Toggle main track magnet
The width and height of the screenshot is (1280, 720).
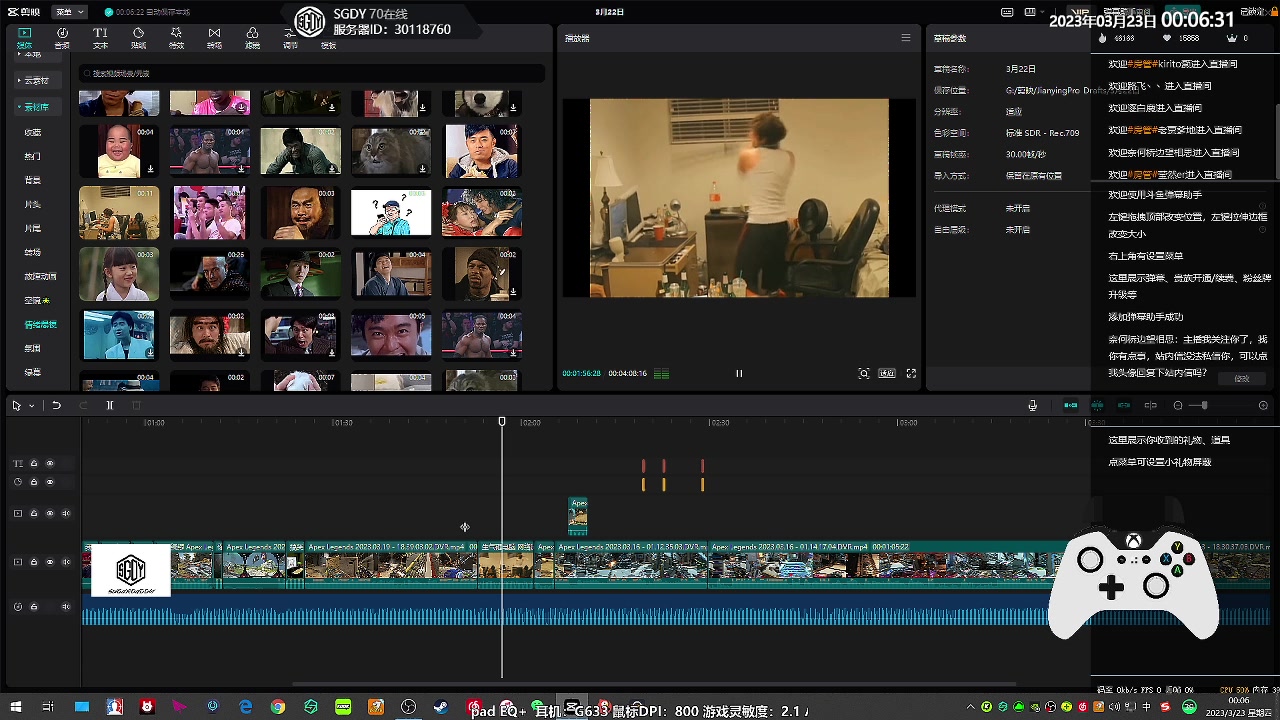click(1071, 405)
